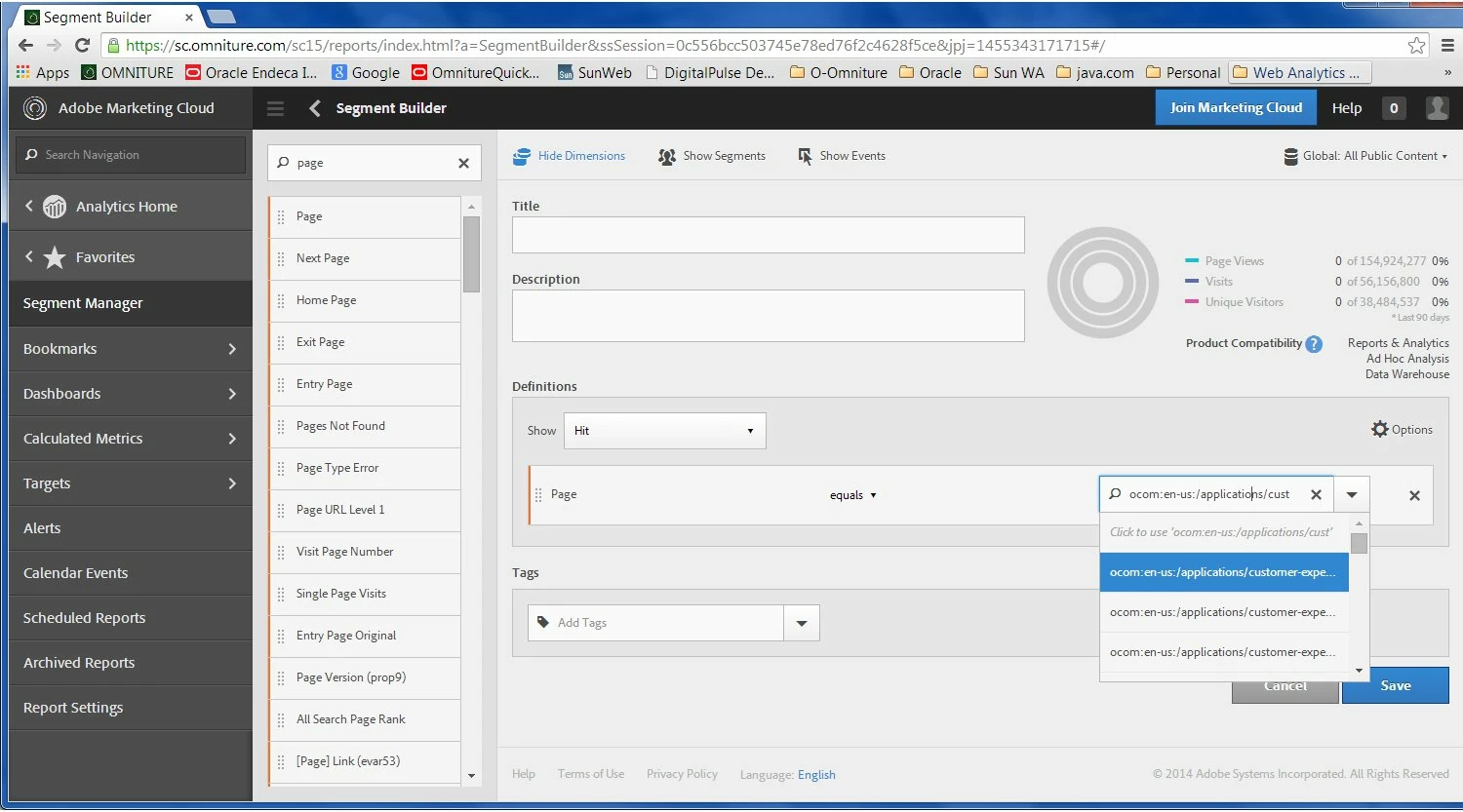Viewport: 1463px width, 812px height.
Task: Open the Apps bookmarks shortcut
Action: pyautogui.click(x=43, y=72)
